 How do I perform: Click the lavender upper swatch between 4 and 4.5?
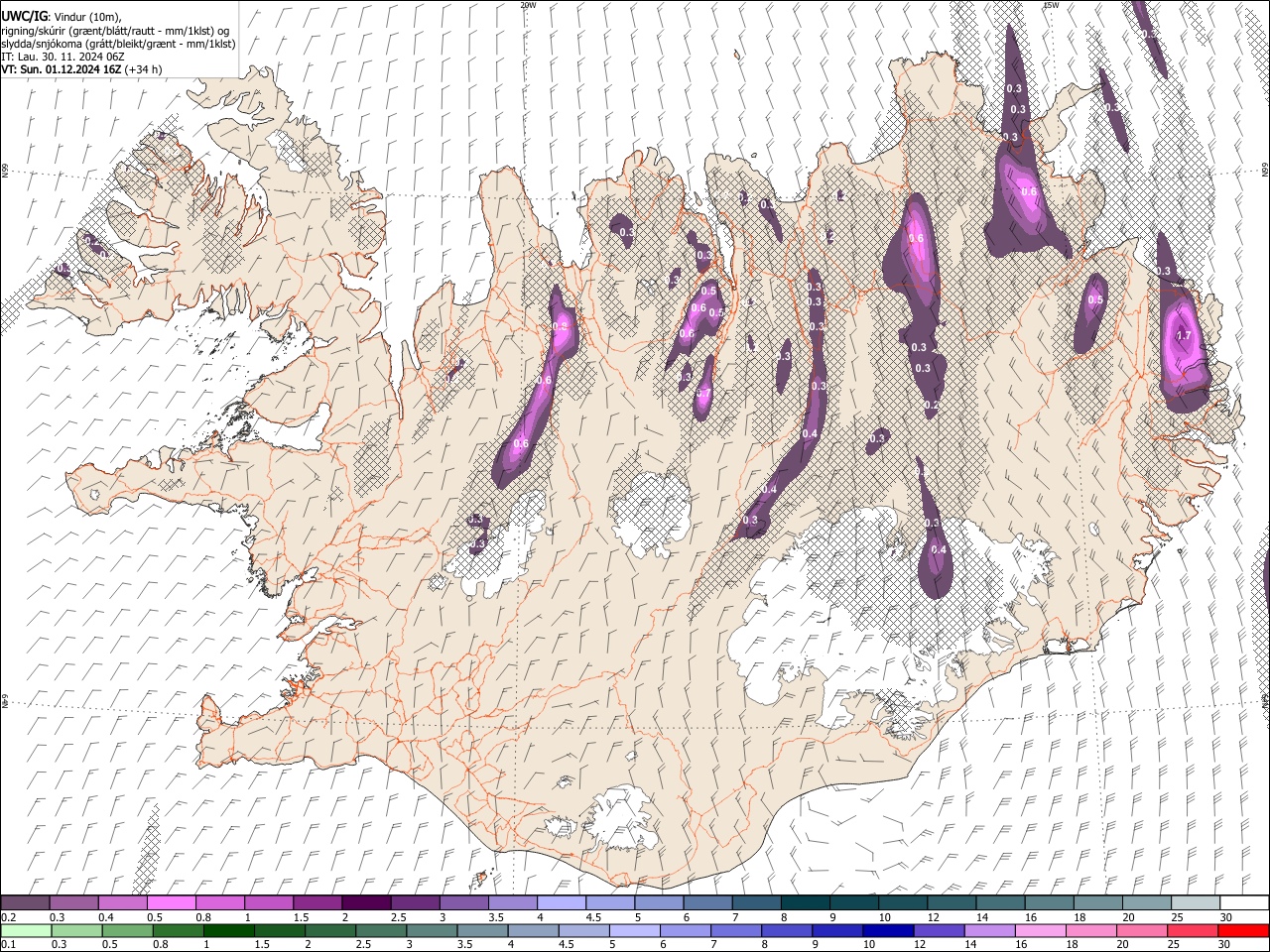point(562,902)
